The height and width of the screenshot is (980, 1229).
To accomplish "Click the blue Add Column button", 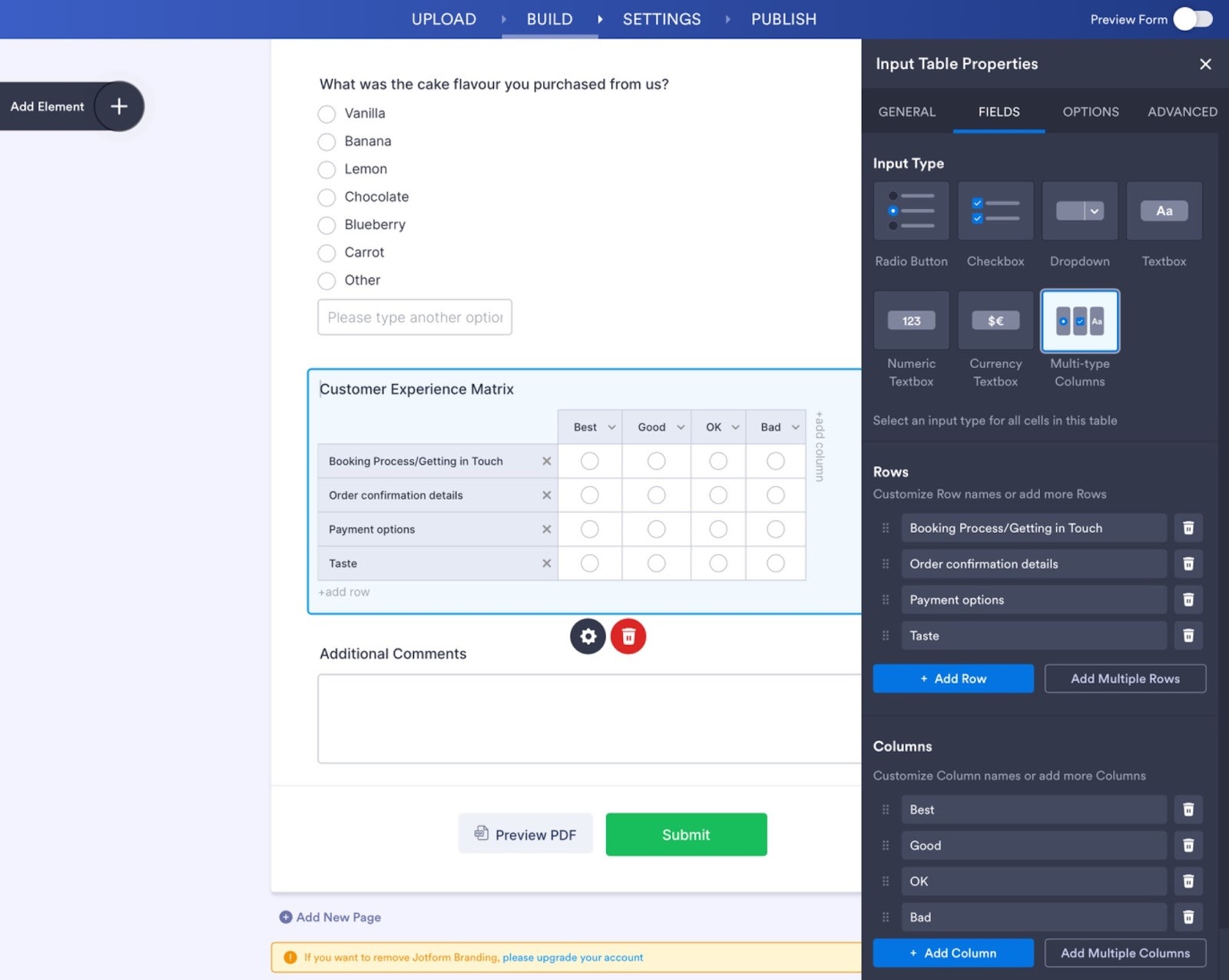I will [953, 953].
